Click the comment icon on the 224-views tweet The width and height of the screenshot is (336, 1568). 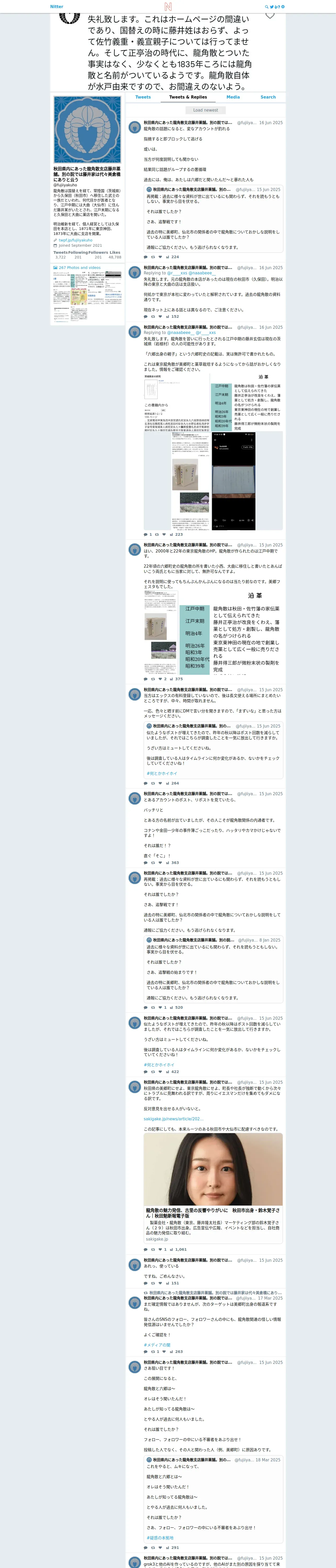pos(145,257)
